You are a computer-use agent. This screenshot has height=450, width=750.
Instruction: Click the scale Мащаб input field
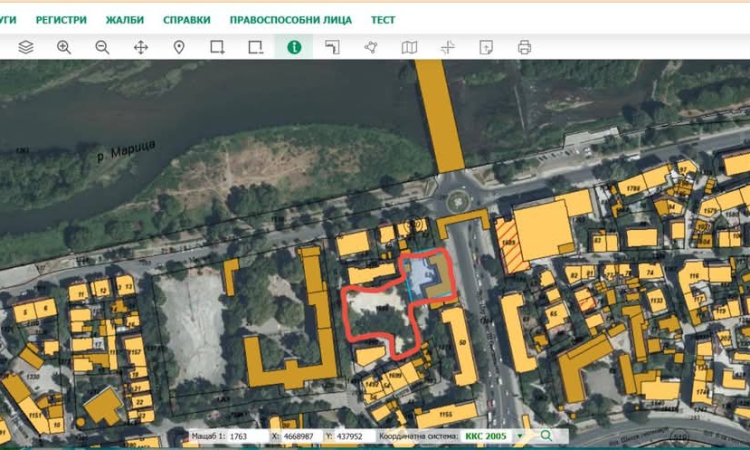tap(246, 436)
